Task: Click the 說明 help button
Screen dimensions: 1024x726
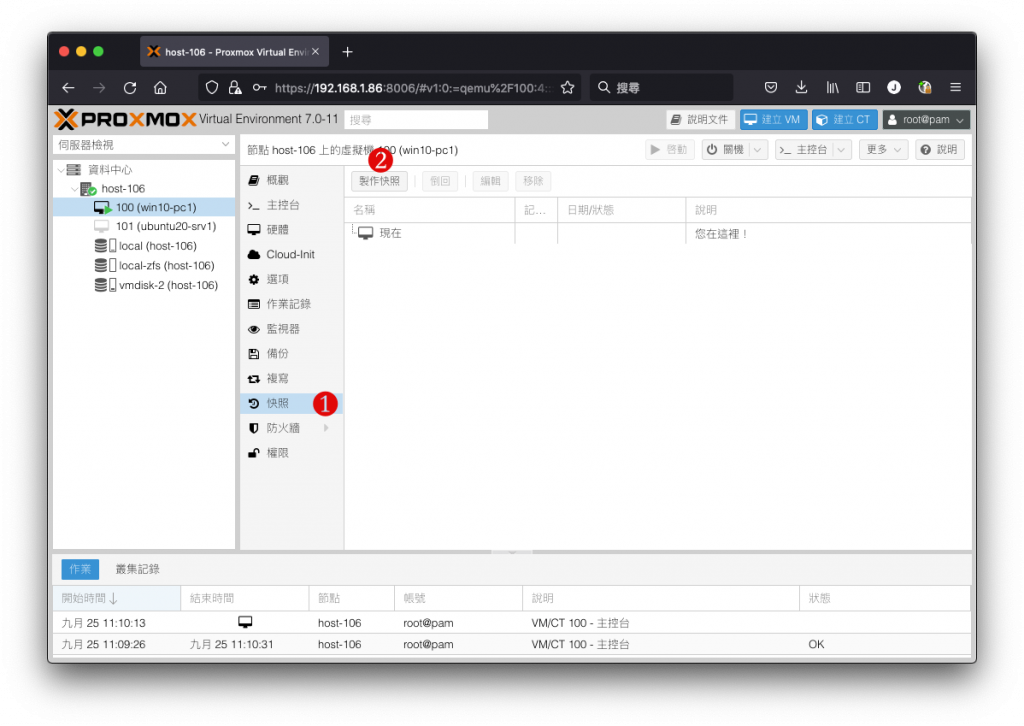Action: point(940,150)
